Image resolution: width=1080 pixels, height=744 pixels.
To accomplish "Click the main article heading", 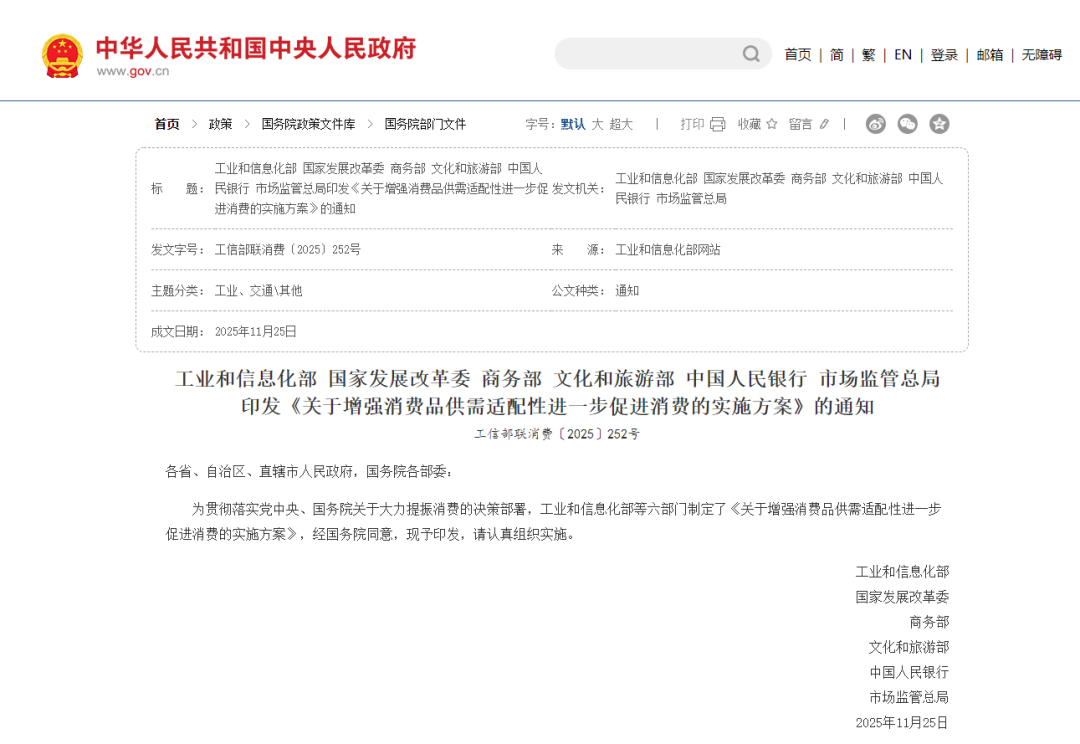I will [558, 392].
